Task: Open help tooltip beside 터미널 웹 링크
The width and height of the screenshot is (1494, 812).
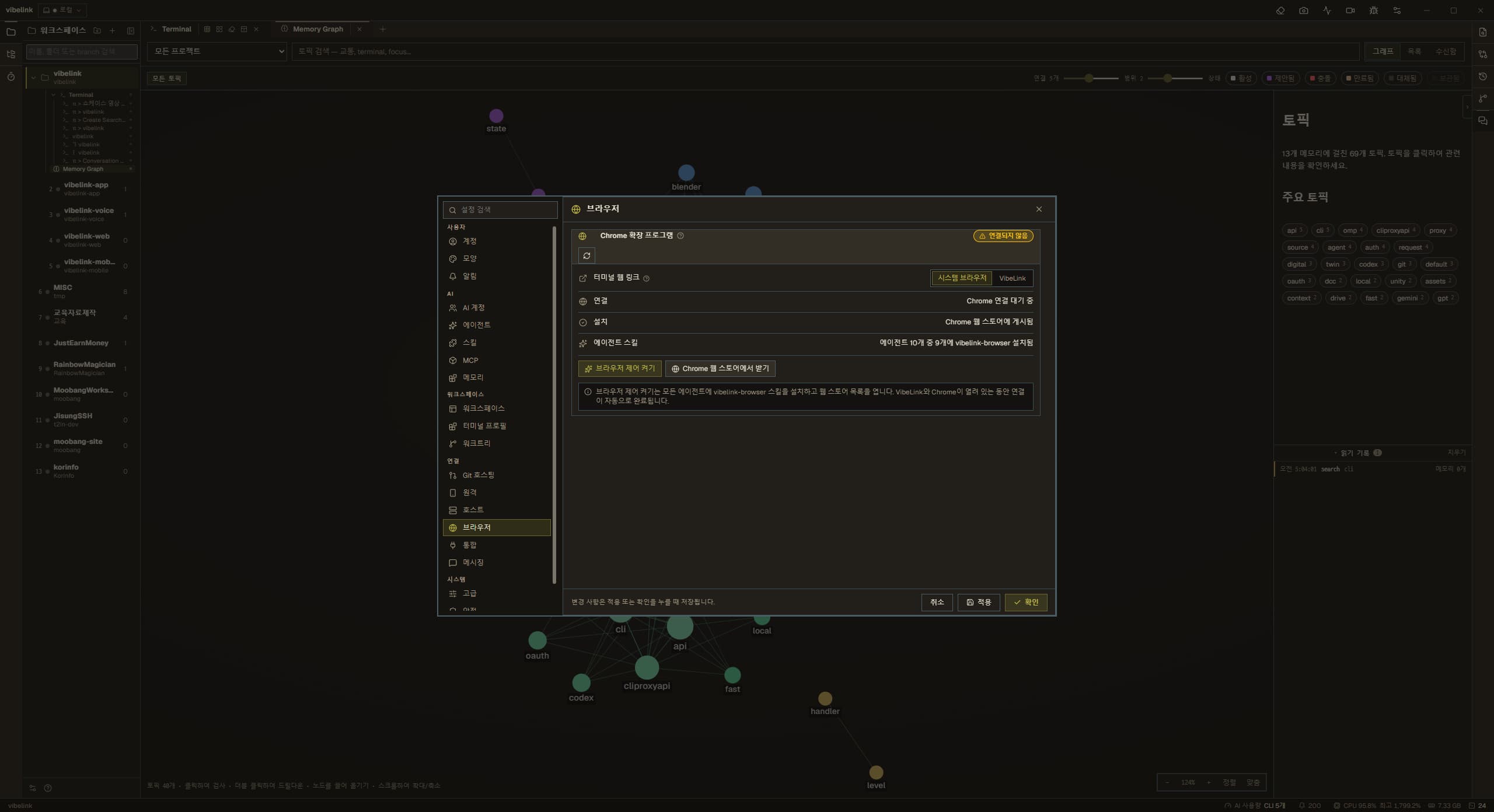Action: click(646, 278)
